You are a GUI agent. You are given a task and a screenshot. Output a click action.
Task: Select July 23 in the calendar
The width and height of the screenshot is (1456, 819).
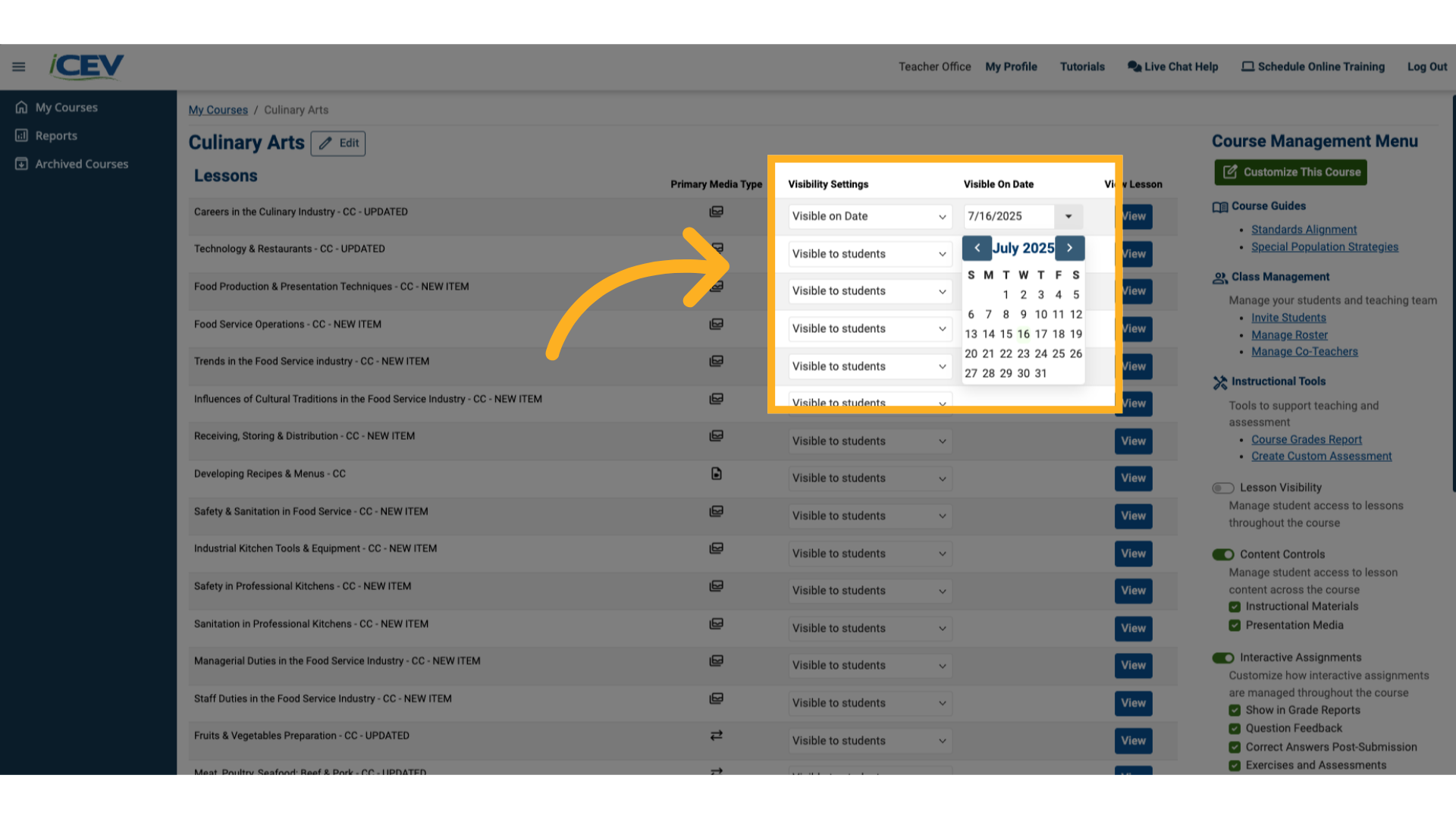[x=1023, y=353]
